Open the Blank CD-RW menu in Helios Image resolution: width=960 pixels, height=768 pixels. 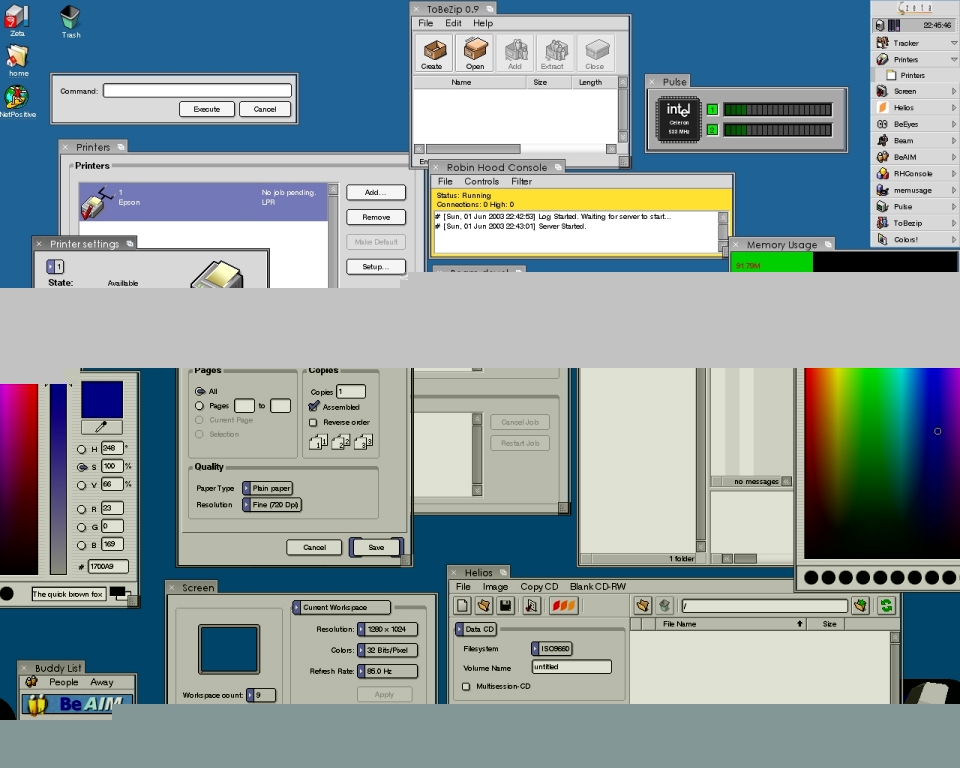point(597,587)
